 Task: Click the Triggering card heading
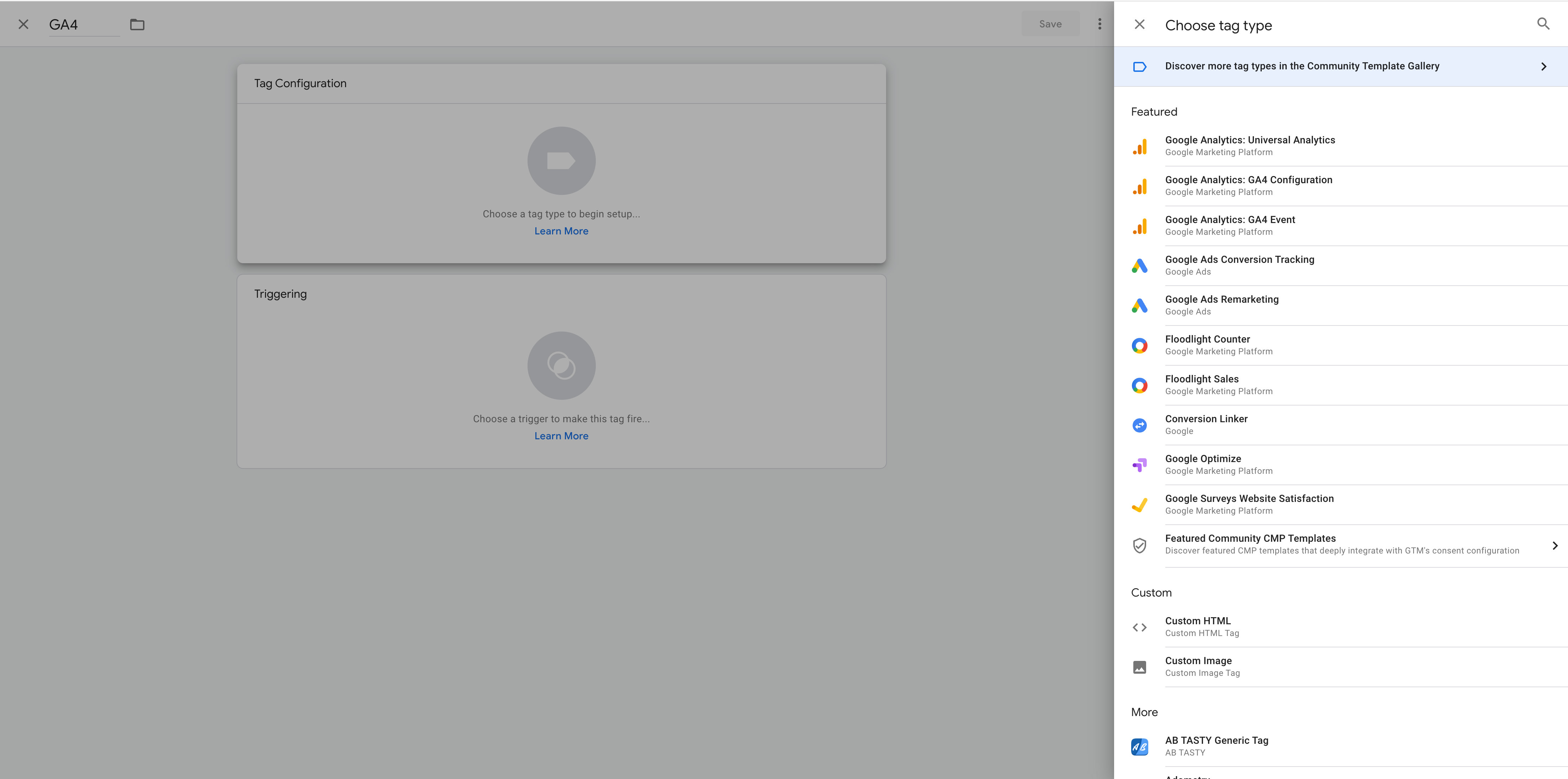point(281,294)
